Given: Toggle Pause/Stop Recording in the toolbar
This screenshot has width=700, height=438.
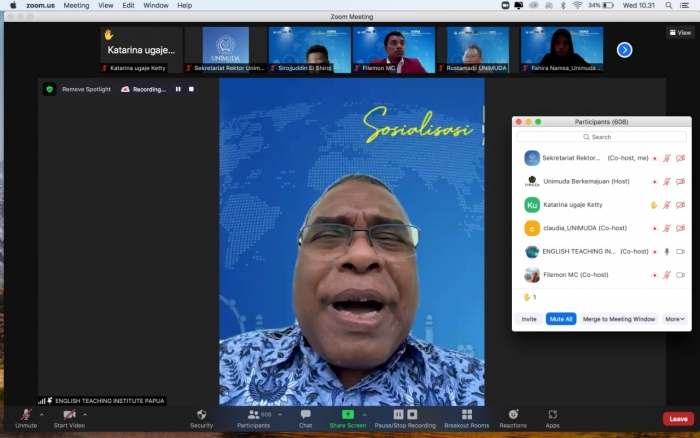Looking at the screenshot, I should pyautogui.click(x=405, y=415).
